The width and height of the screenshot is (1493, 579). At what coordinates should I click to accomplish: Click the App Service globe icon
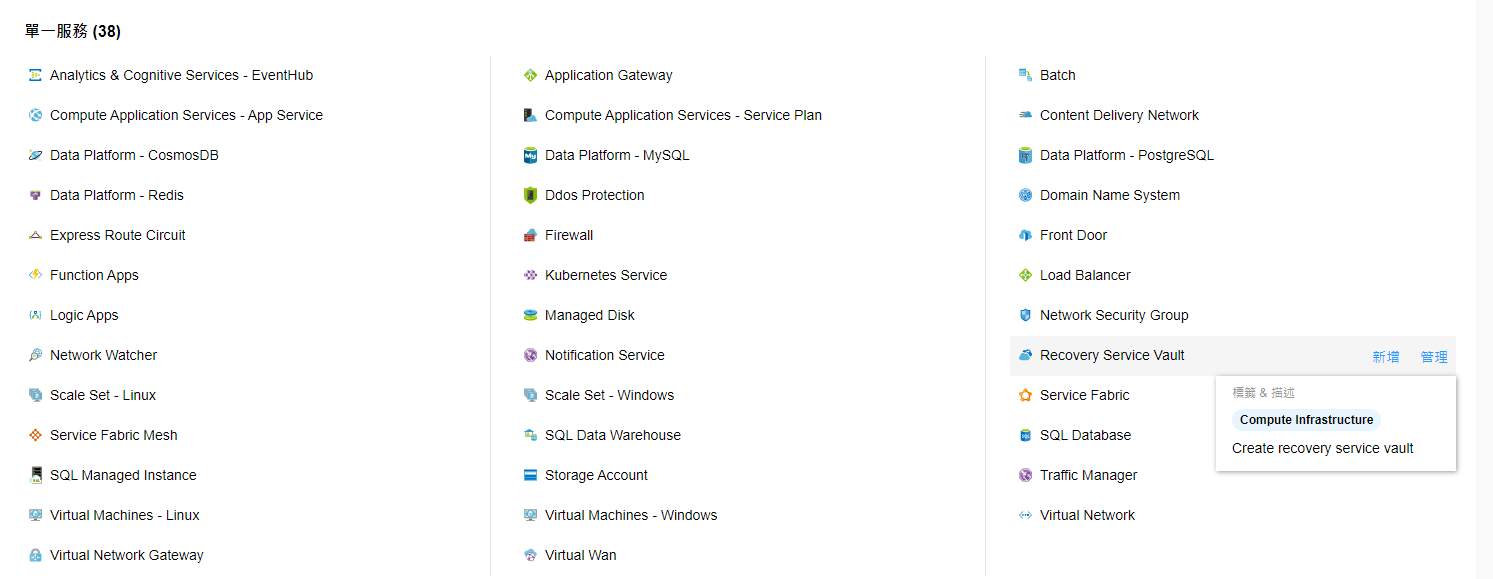point(36,115)
